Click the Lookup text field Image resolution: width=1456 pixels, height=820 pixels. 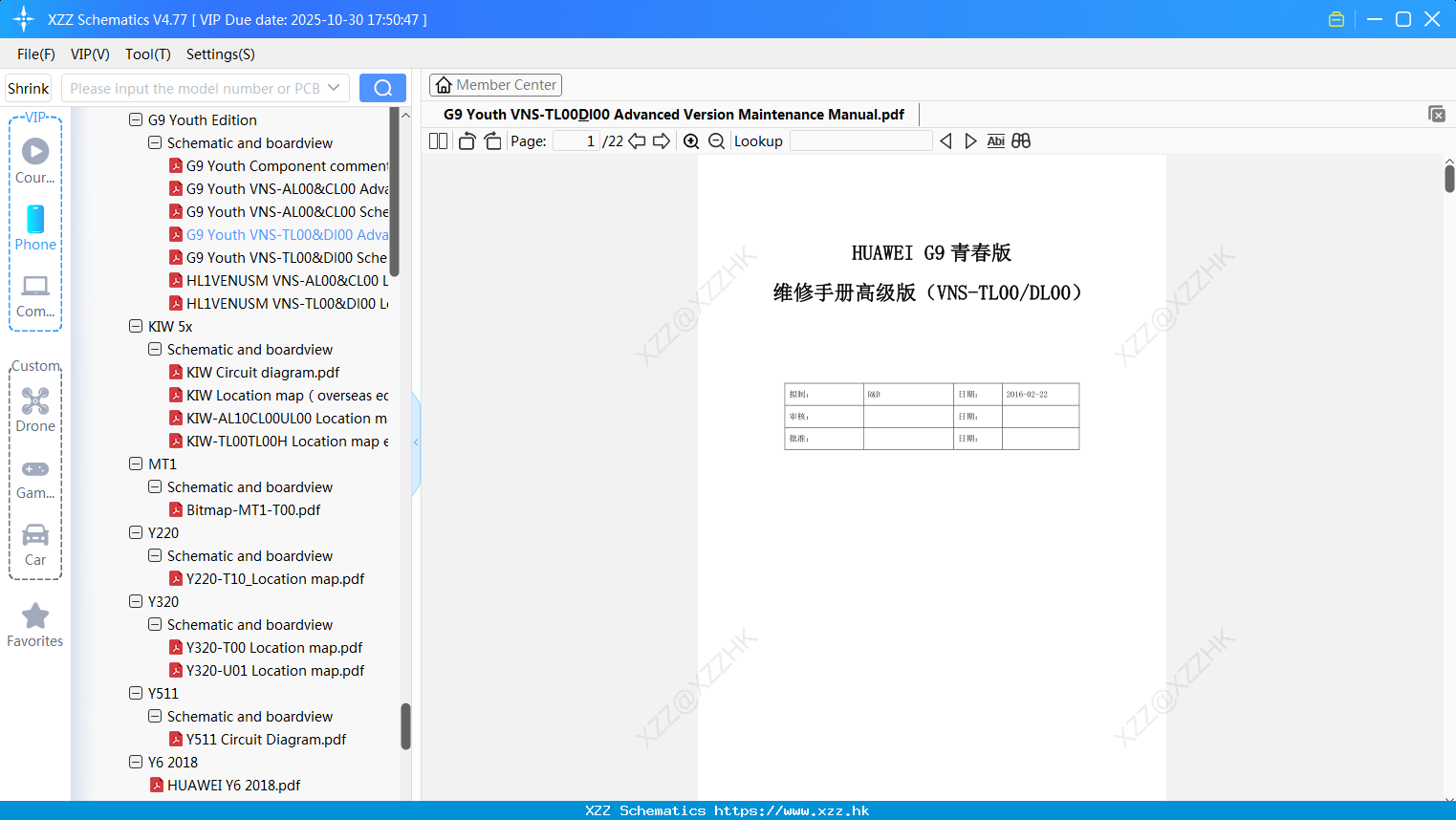[x=860, y=140]
